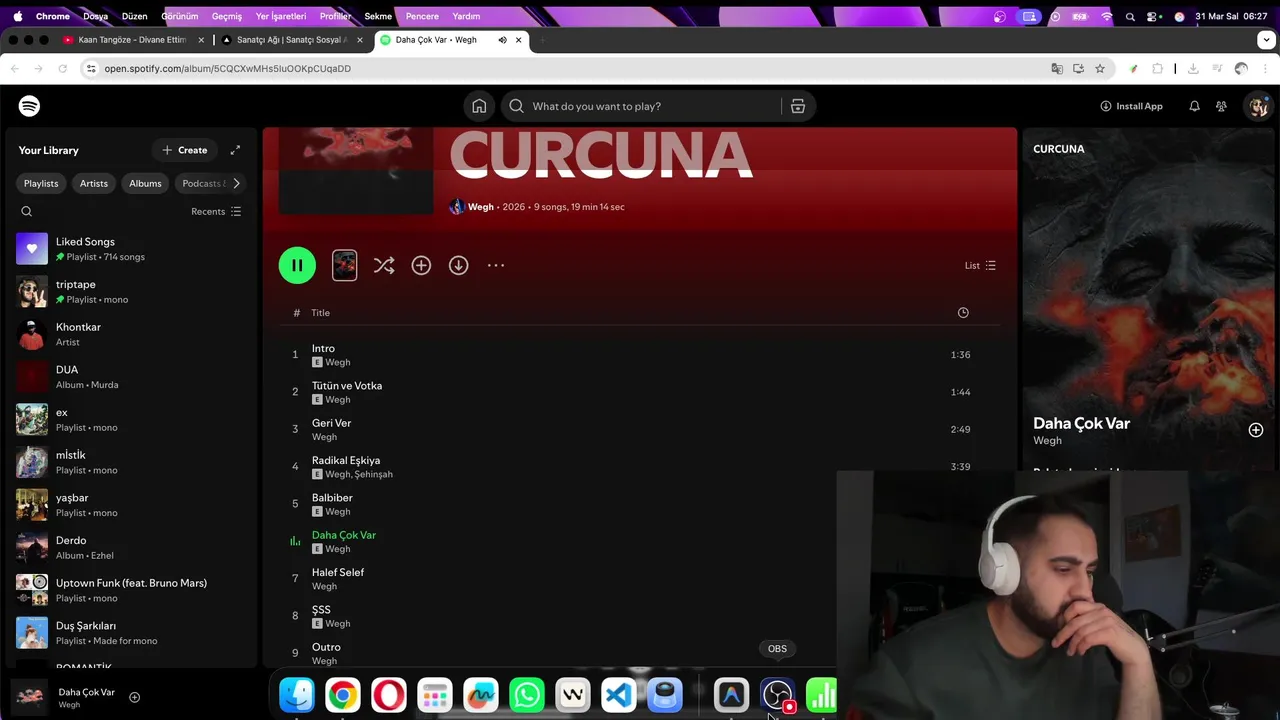Screen dimensions: 1280x720
Task: Open the Profiller menu
Action: (335, 16)
